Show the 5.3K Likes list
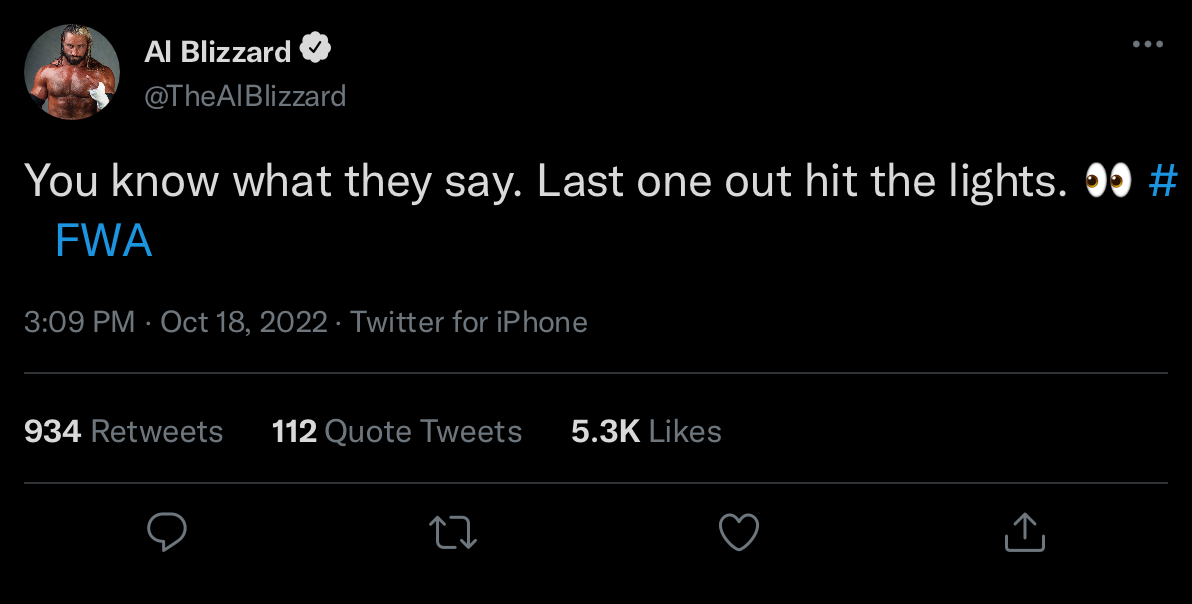 point(646,431)
